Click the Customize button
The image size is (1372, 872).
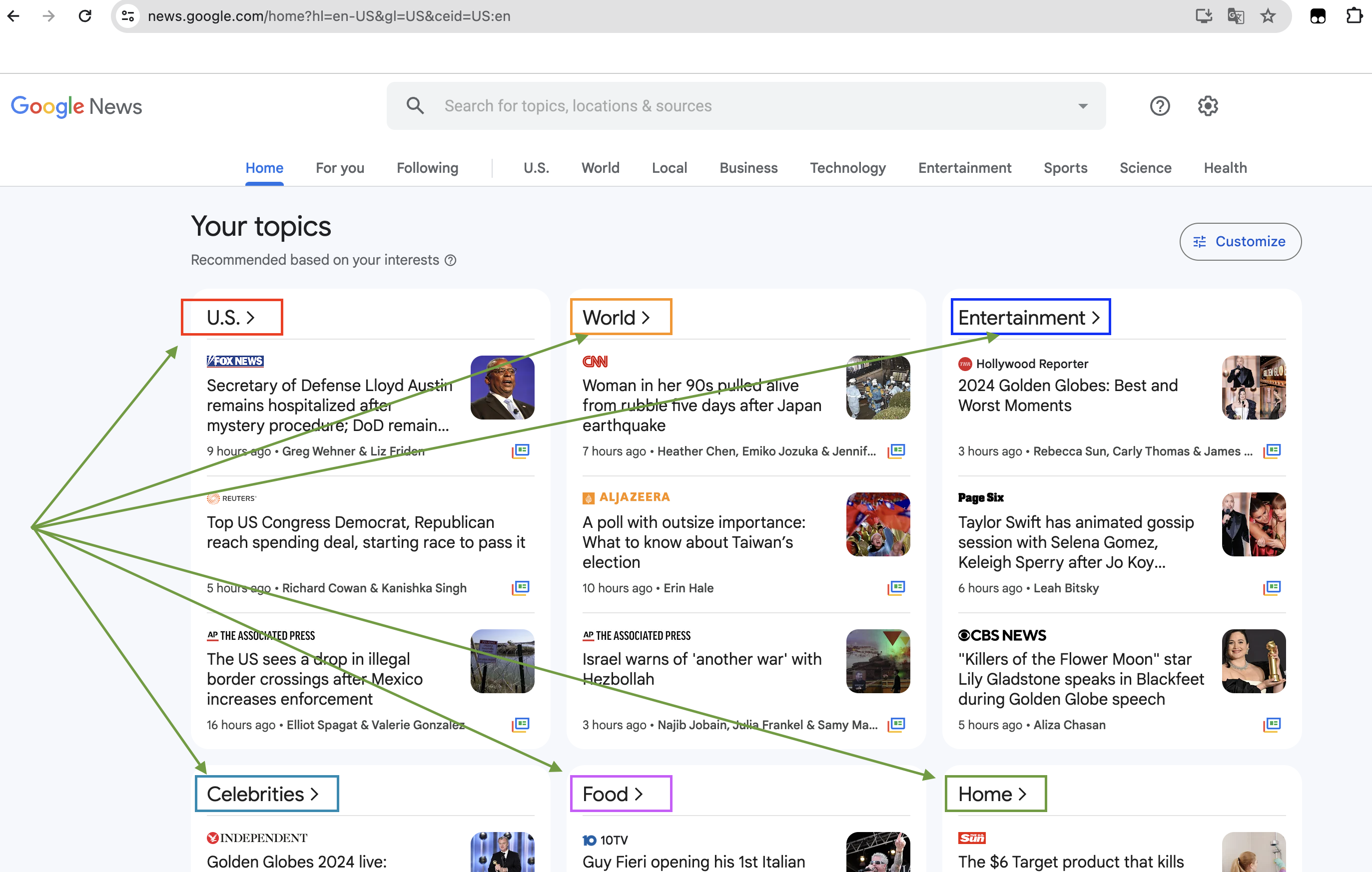coord(1240,242)
